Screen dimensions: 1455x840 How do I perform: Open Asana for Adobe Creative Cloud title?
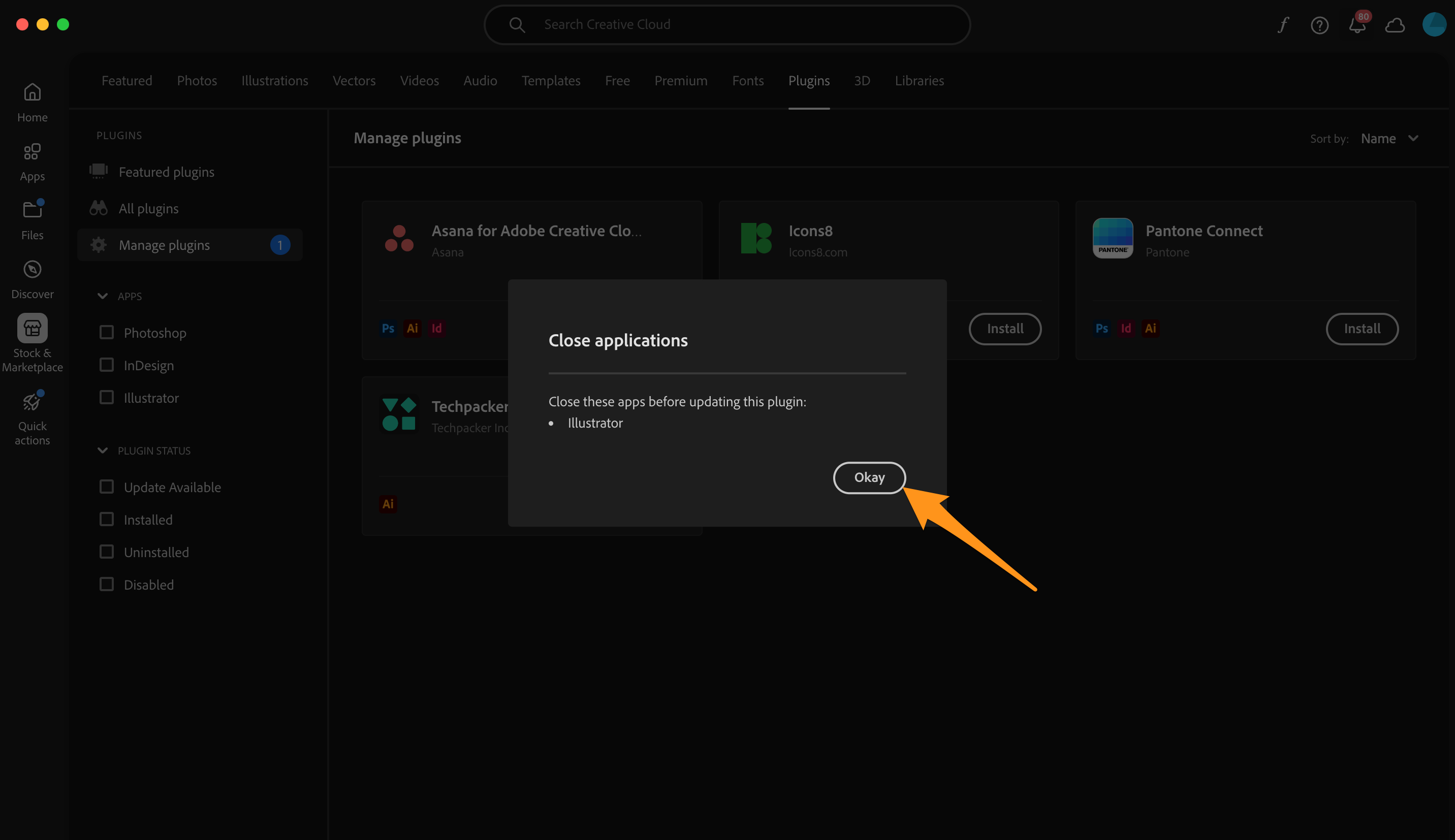[536, 231]
